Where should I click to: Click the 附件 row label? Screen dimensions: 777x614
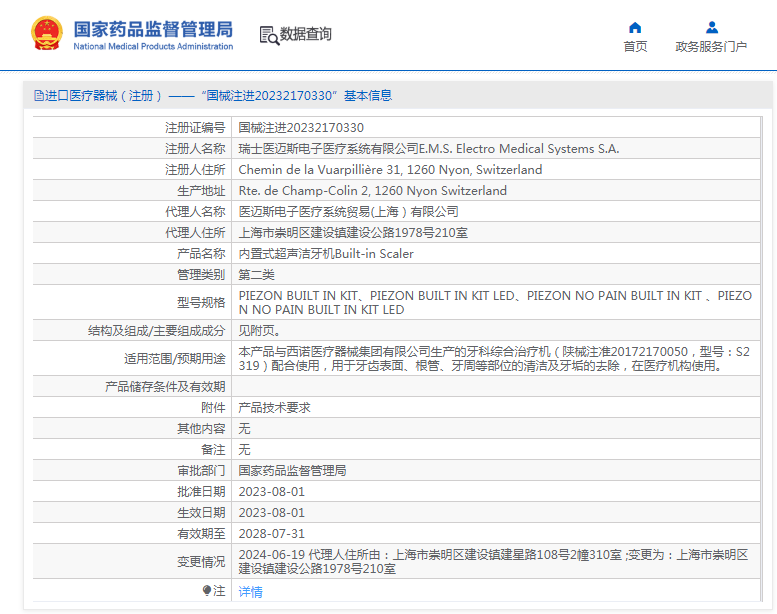pyautogui.click(x=213, y=408)
